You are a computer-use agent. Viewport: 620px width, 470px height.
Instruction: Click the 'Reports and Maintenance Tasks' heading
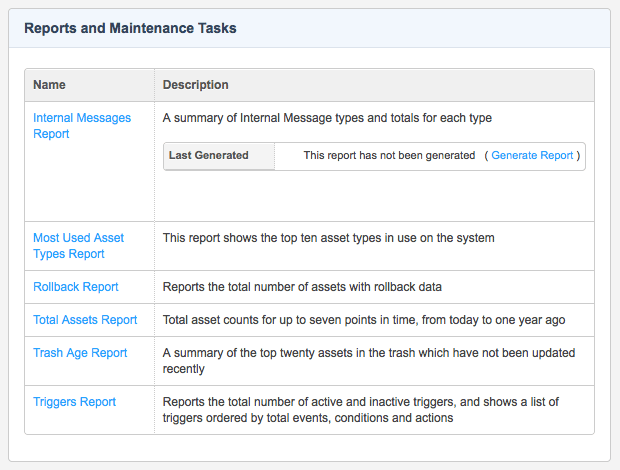click(x=130, y=28)
